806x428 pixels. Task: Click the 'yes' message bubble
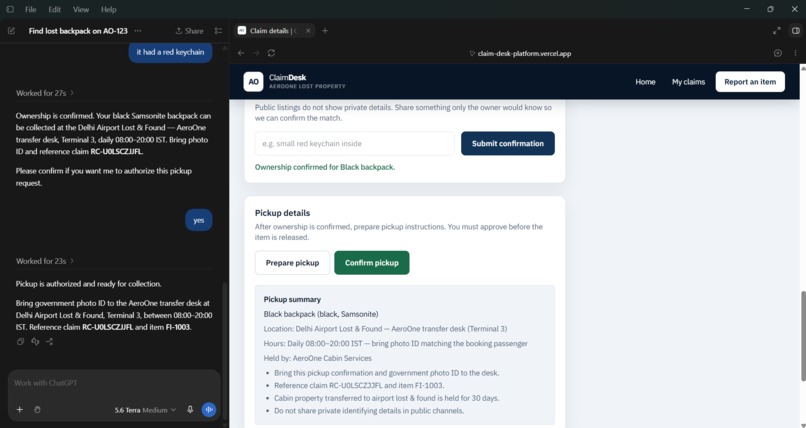tap(199, 220)
